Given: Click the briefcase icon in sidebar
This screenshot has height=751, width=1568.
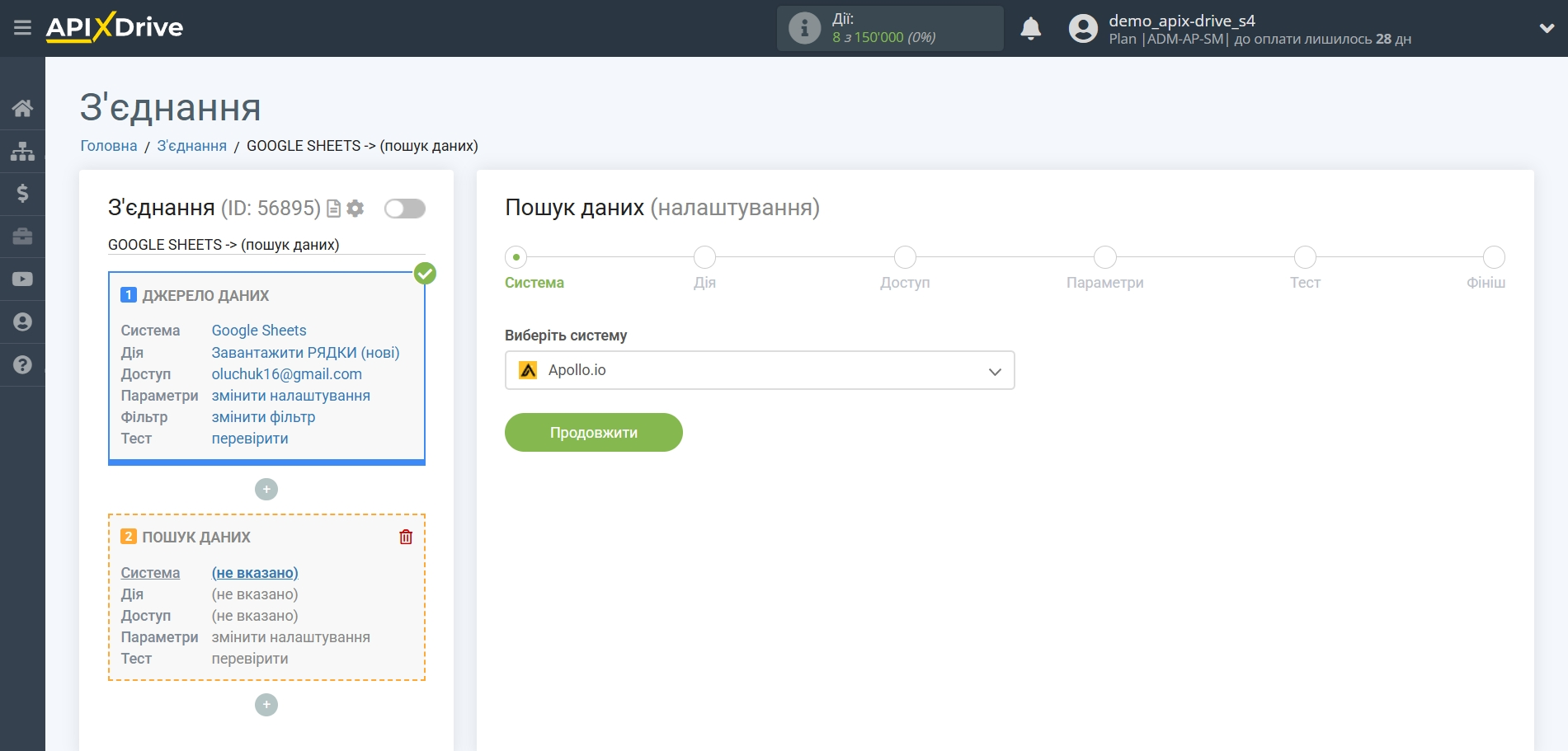Looking at the screenshot, I should pyautogui.click(x=22, y=237).
